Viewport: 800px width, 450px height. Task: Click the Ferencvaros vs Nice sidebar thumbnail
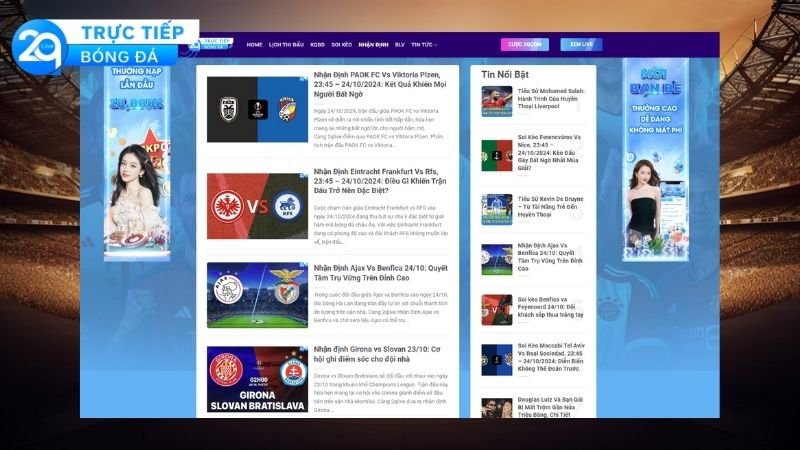[x=496, y=155]
